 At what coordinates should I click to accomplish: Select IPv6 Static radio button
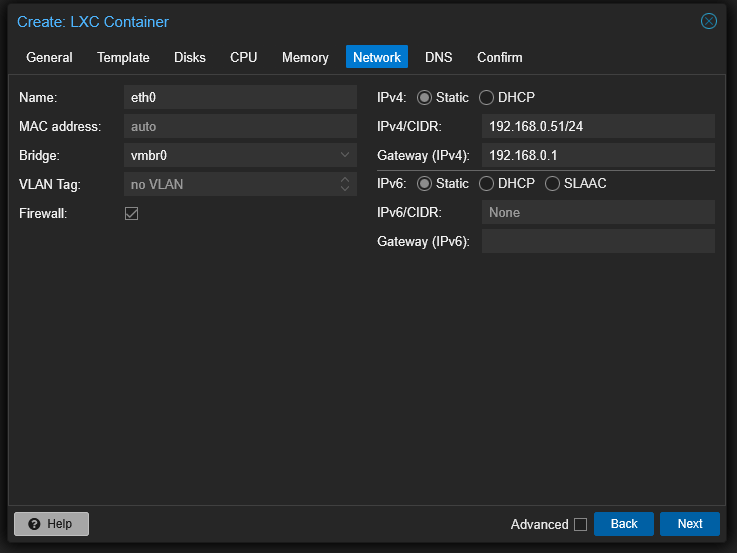[x=424, y=184]
